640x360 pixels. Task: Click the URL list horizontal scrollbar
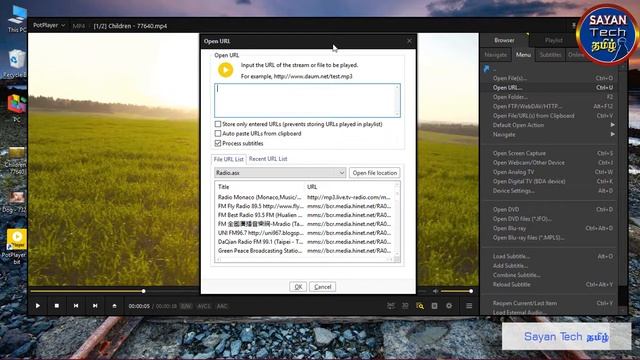coord(304,259)
